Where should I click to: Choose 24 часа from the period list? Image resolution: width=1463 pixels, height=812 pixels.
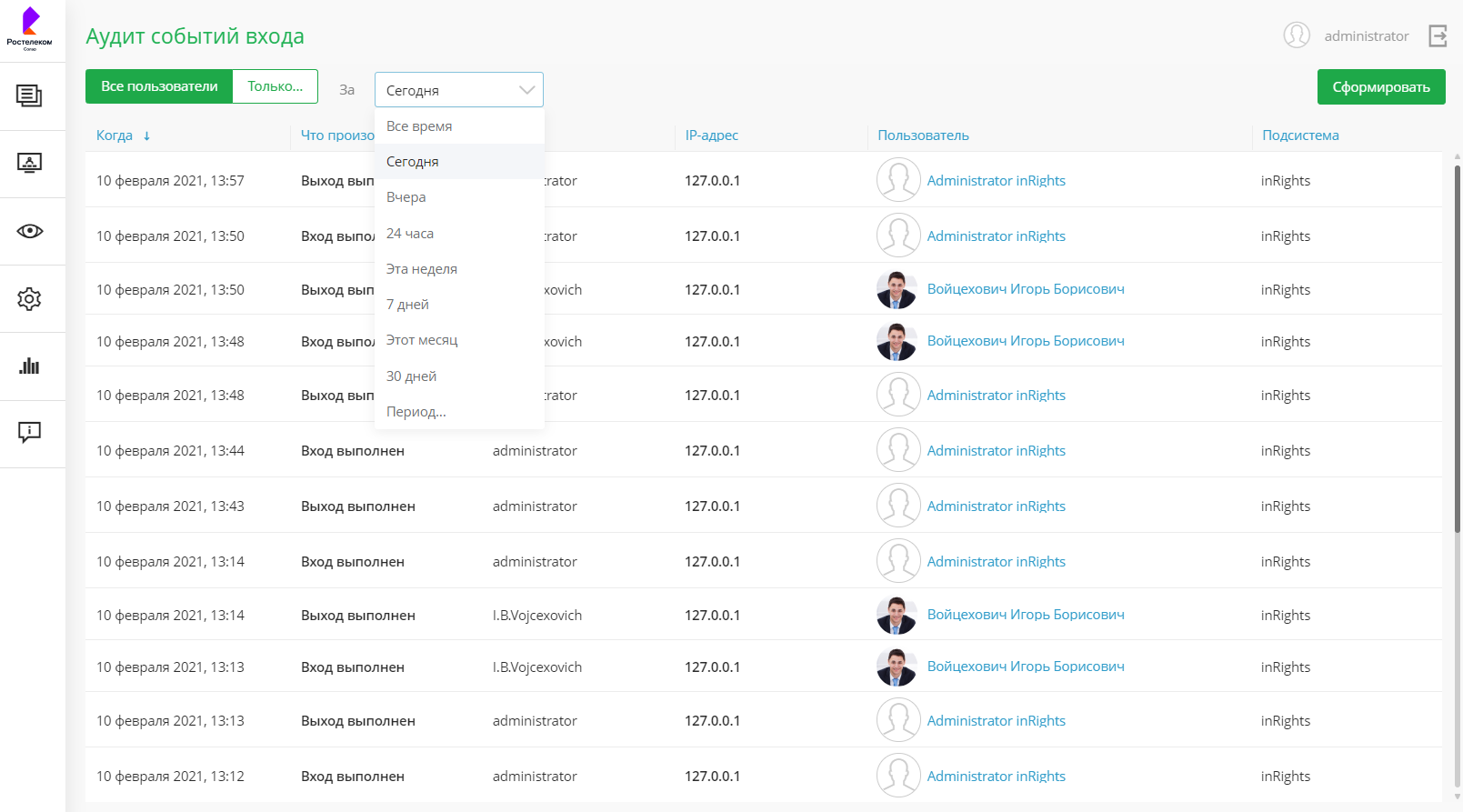pos(459,234)
